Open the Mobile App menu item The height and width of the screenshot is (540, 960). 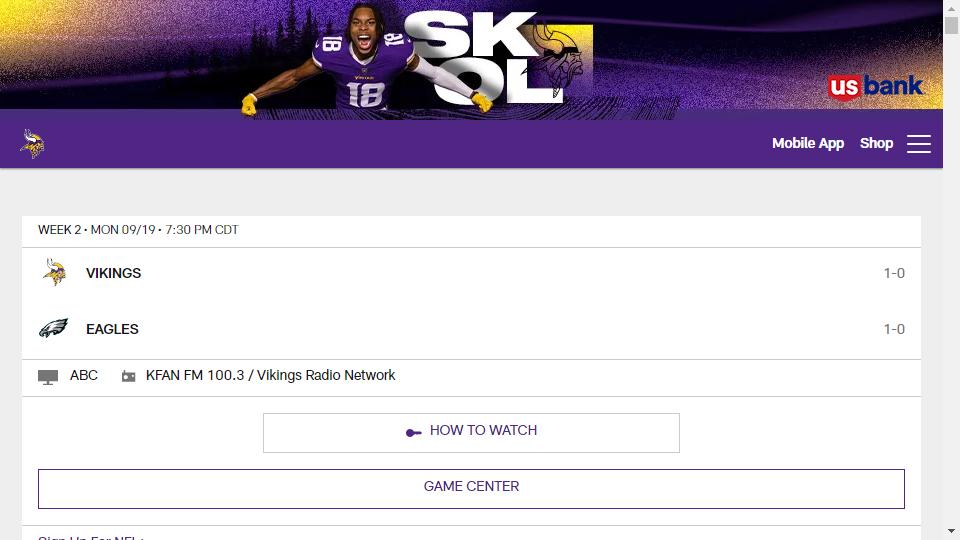point(808,143)
